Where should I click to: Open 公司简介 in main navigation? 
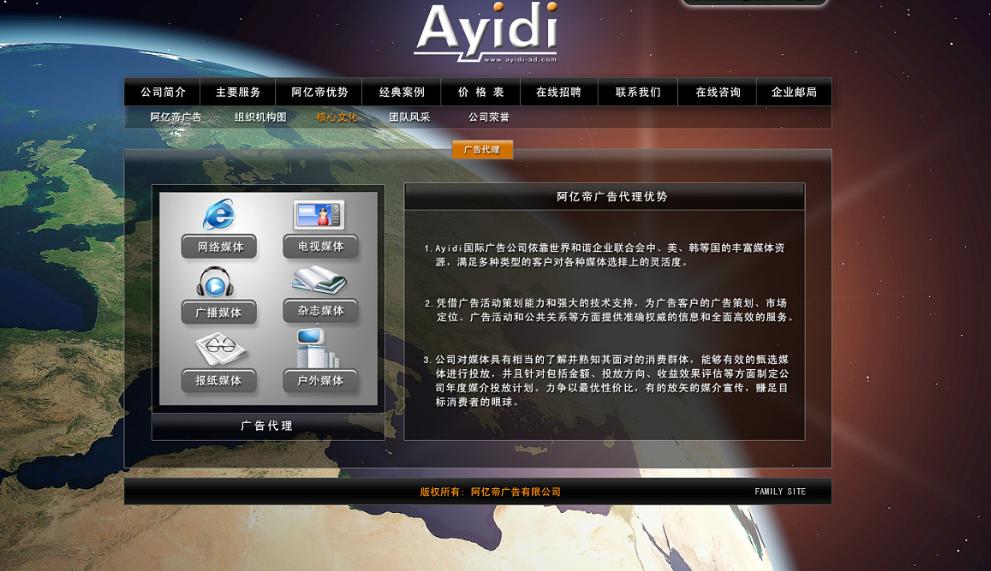(163, 92)
